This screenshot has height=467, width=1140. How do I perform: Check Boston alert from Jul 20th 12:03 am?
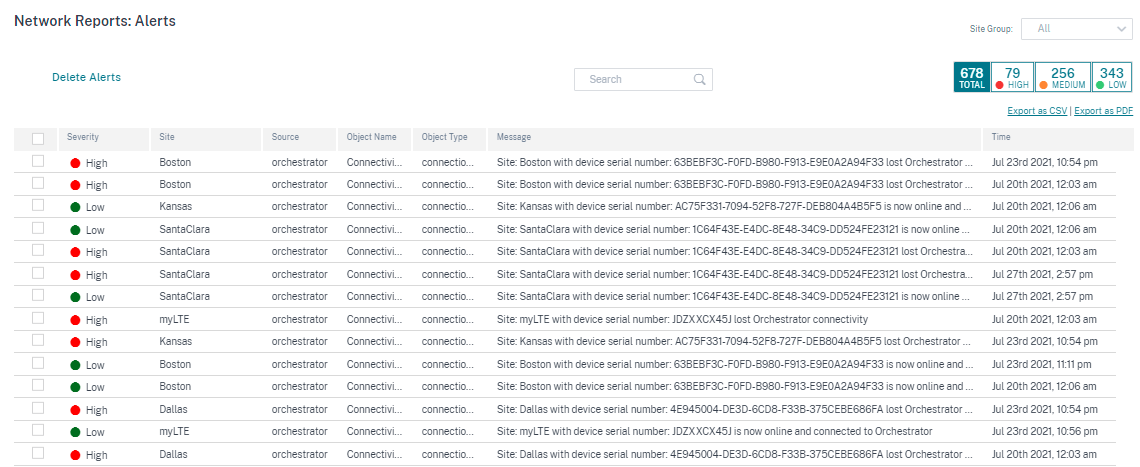pos(38,184)
